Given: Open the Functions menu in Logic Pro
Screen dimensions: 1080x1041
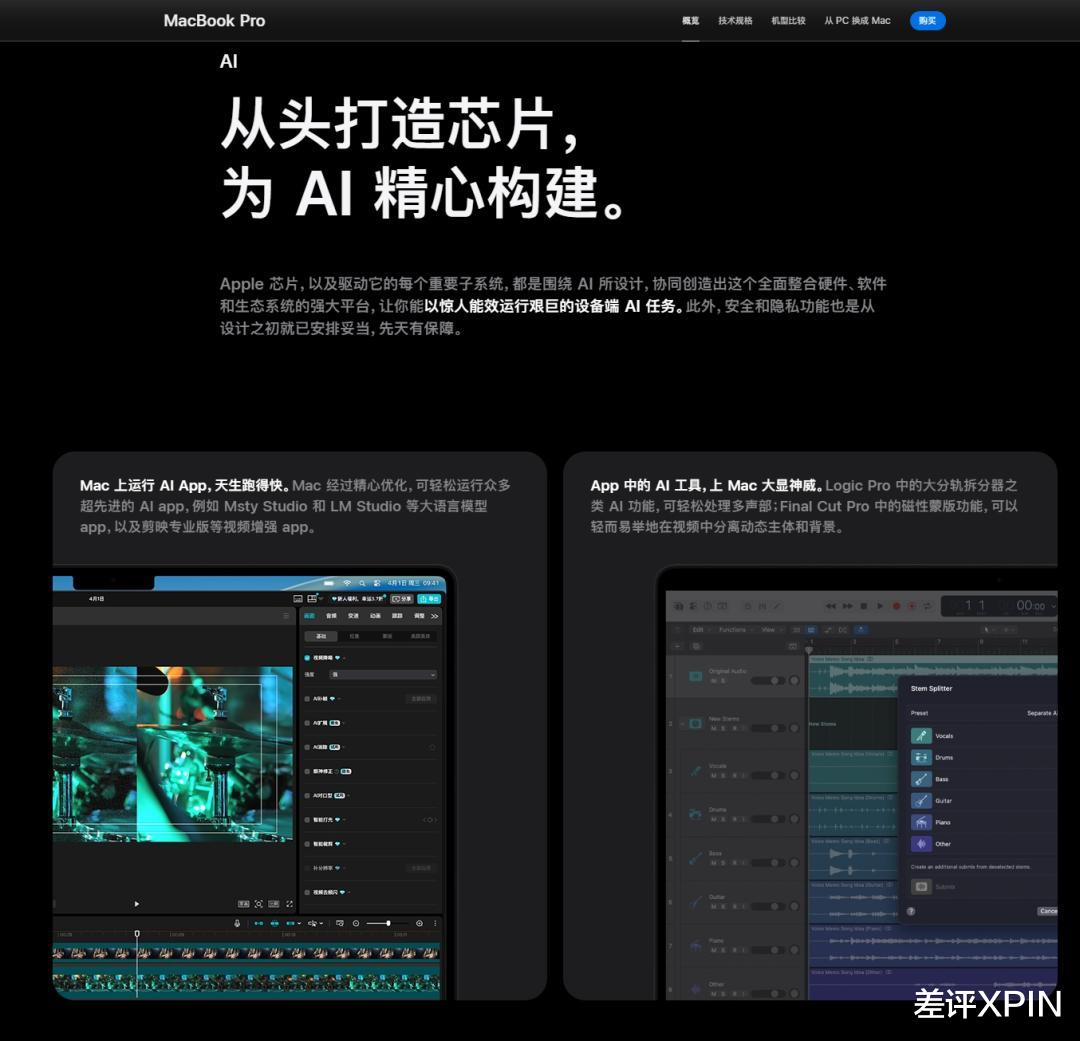Looking at the screenshot, I should [x=734, y=630].
